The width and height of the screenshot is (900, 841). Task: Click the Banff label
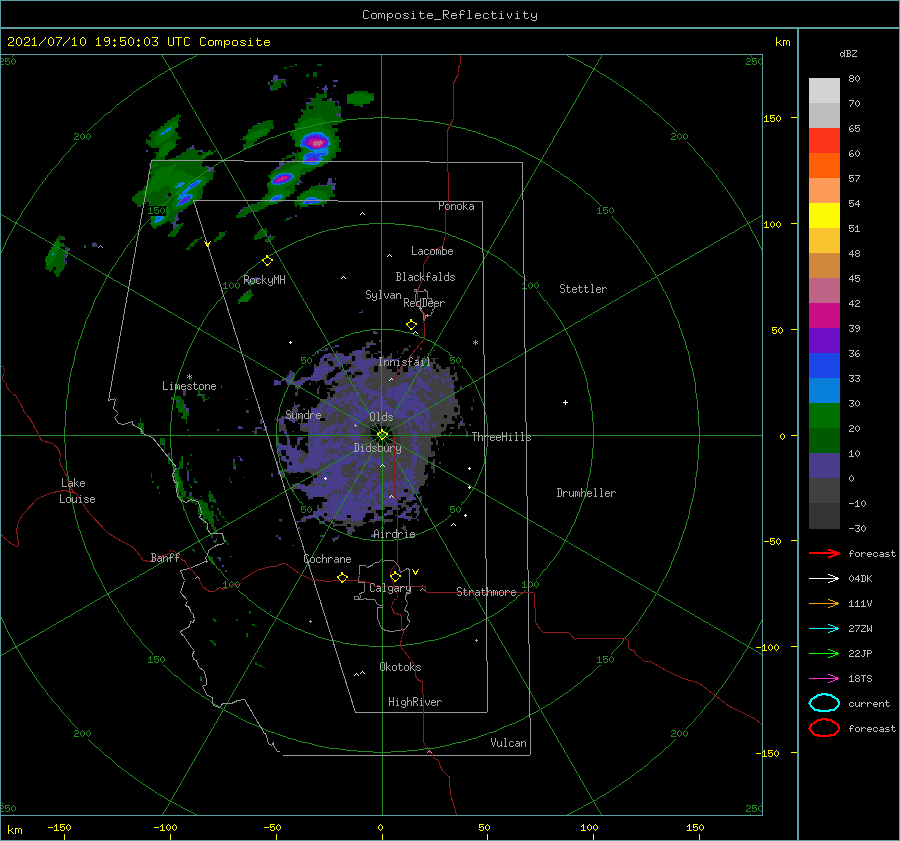(165, 557)
